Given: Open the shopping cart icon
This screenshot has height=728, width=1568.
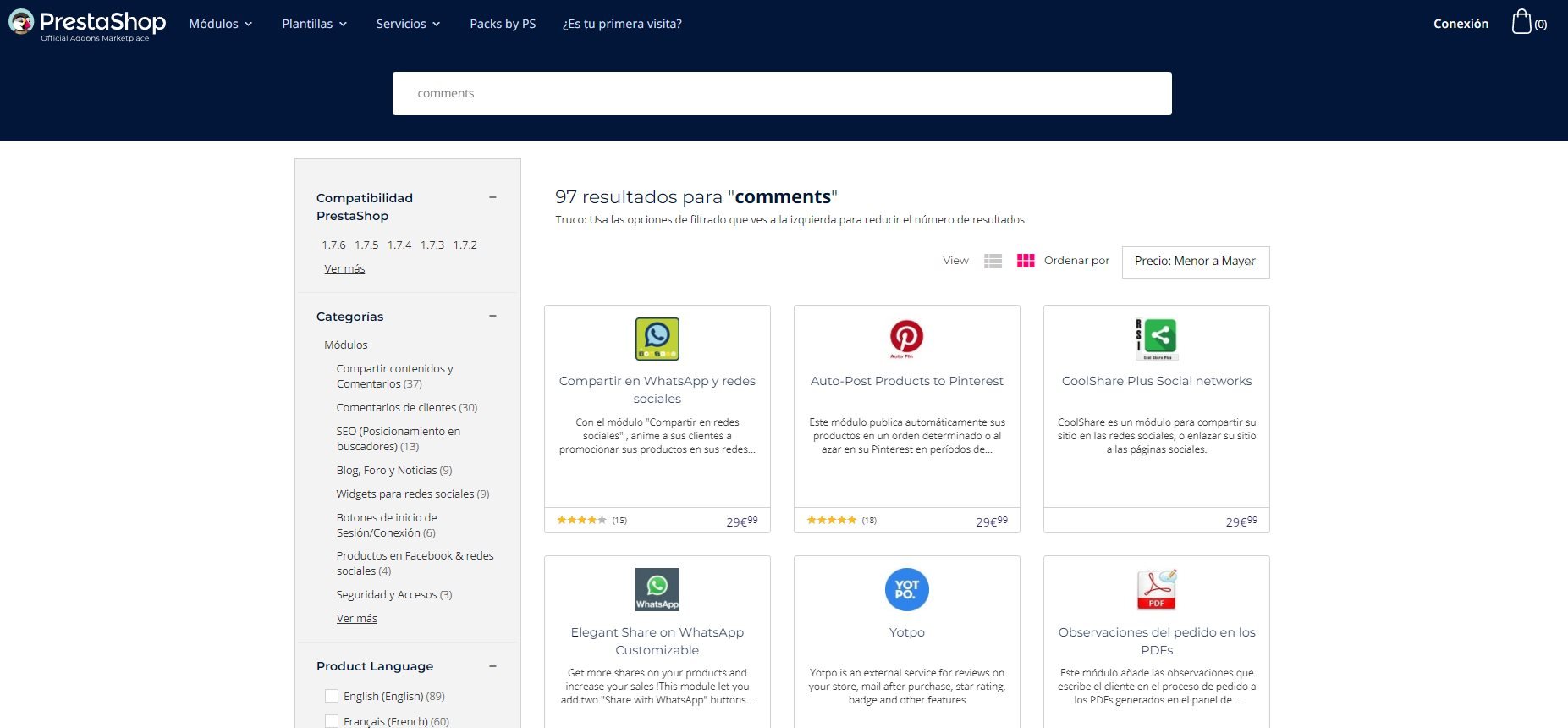Looking at the screenshot, I should click(1521, 22).
